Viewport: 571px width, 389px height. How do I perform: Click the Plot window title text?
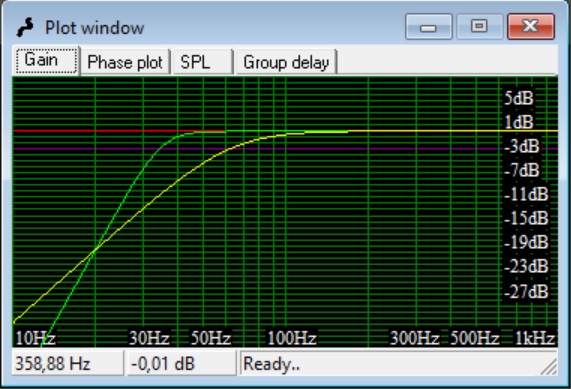pos(94,28)
